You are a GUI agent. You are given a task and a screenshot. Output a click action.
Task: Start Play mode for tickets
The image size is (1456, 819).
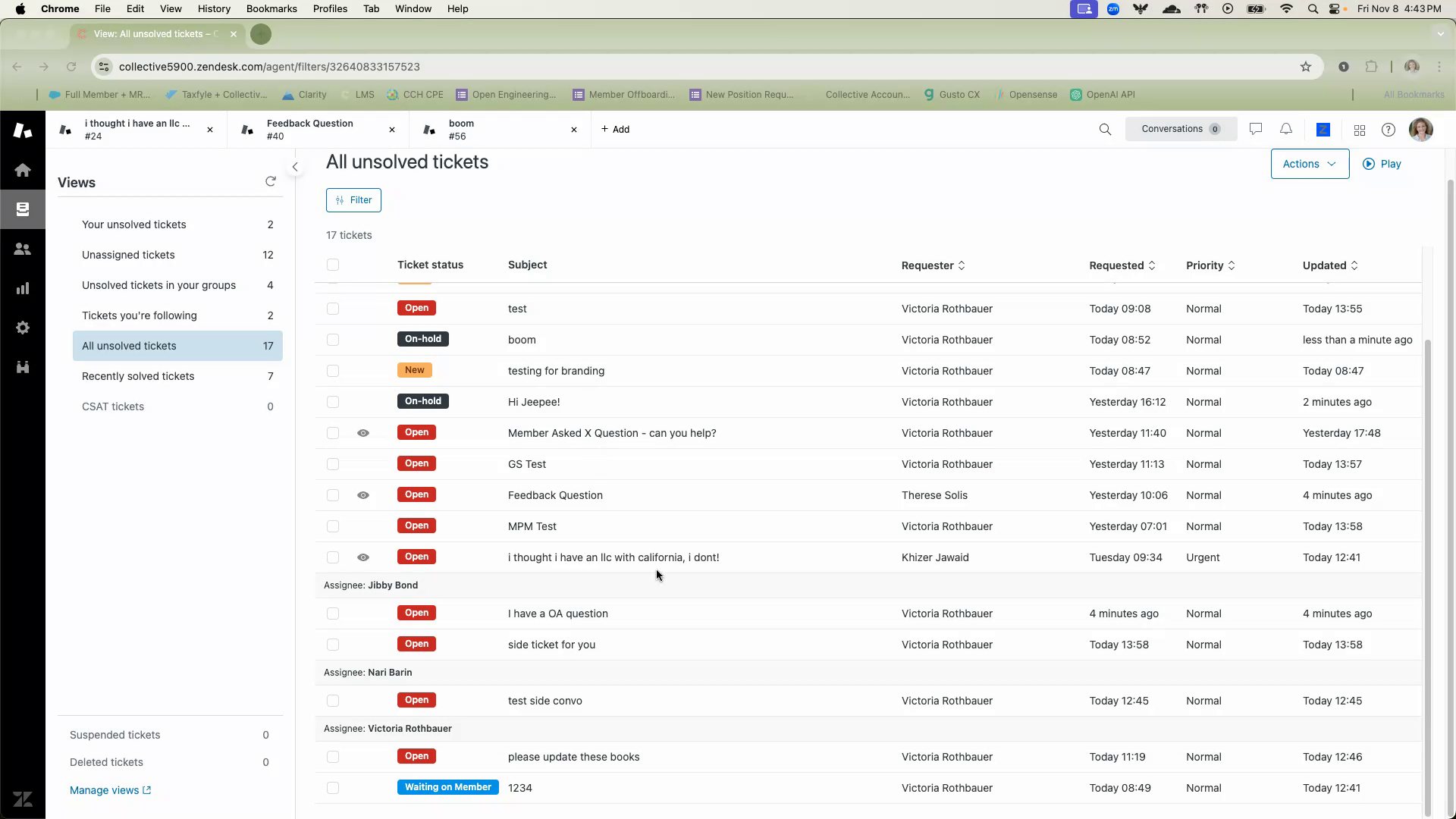pos(1382,164)
